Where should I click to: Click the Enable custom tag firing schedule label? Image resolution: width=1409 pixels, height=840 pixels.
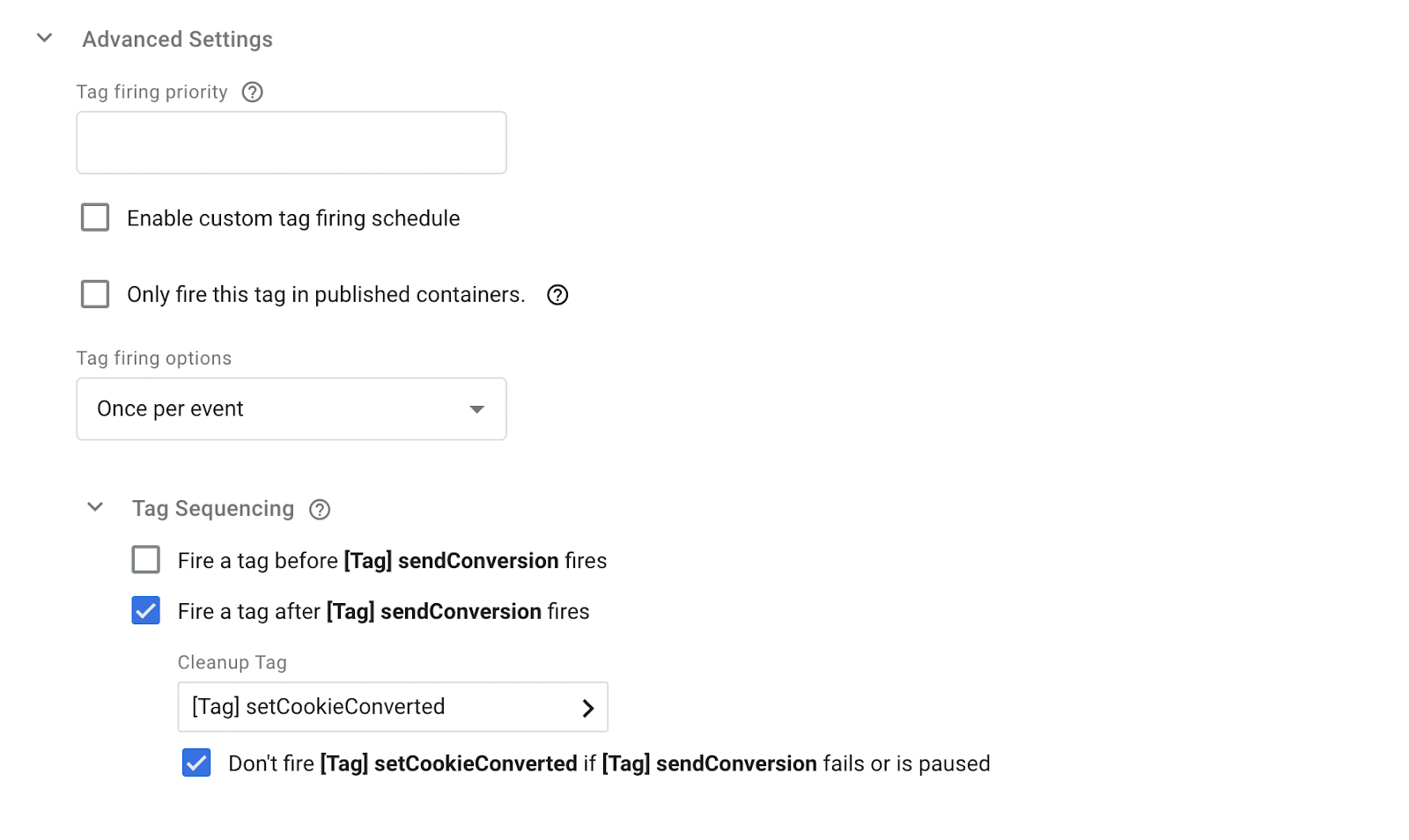[293, 218]
